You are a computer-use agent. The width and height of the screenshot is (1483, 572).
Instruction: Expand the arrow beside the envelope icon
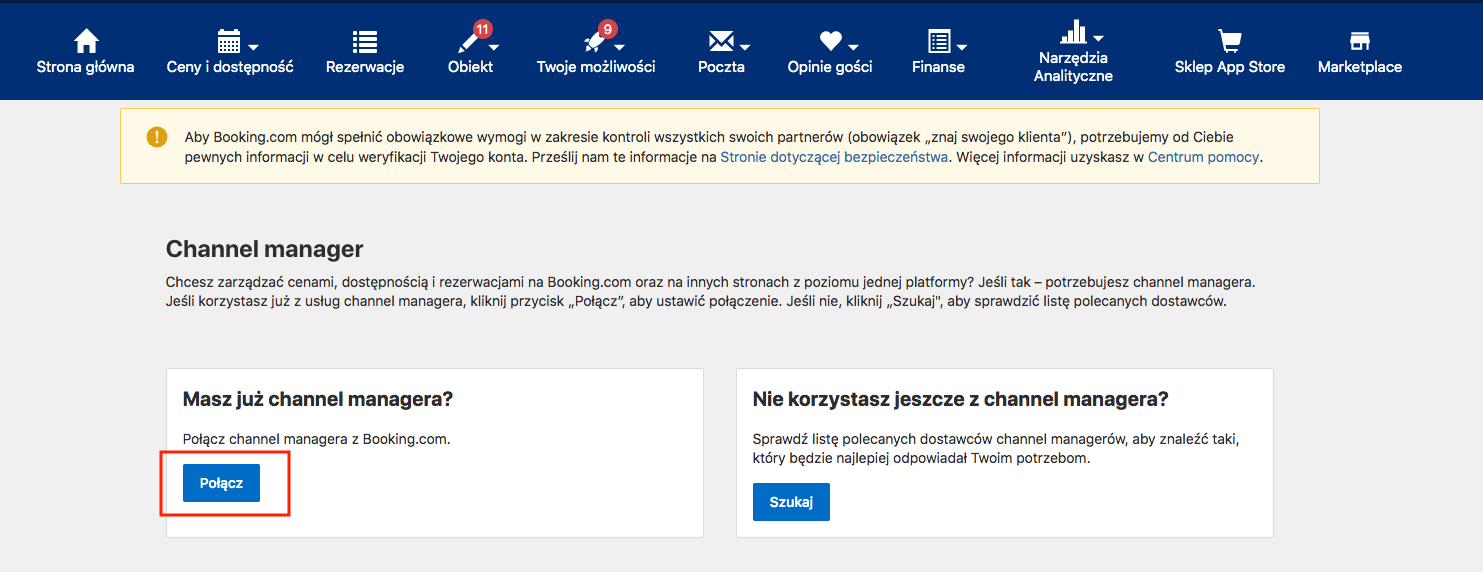coord(746,47)
